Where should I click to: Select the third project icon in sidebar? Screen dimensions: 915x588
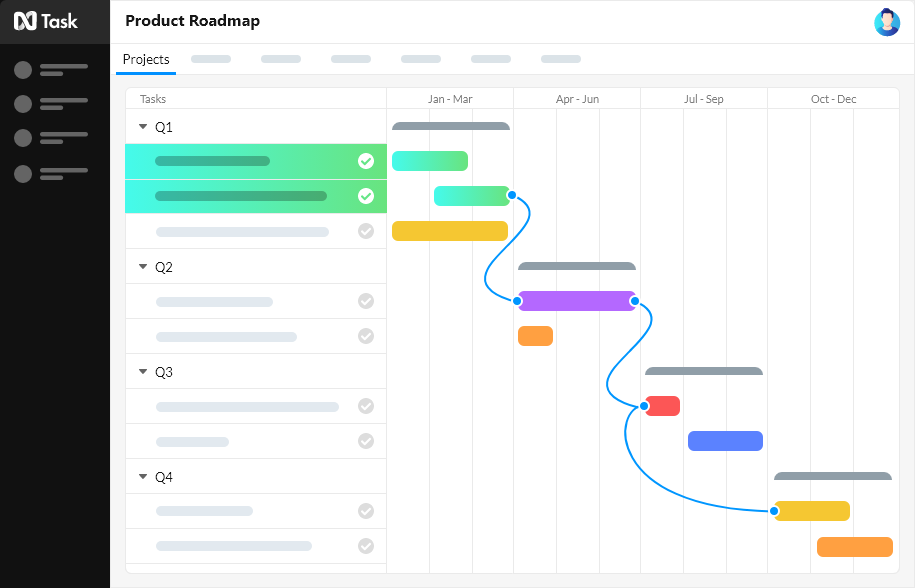[x=22, y=139]
